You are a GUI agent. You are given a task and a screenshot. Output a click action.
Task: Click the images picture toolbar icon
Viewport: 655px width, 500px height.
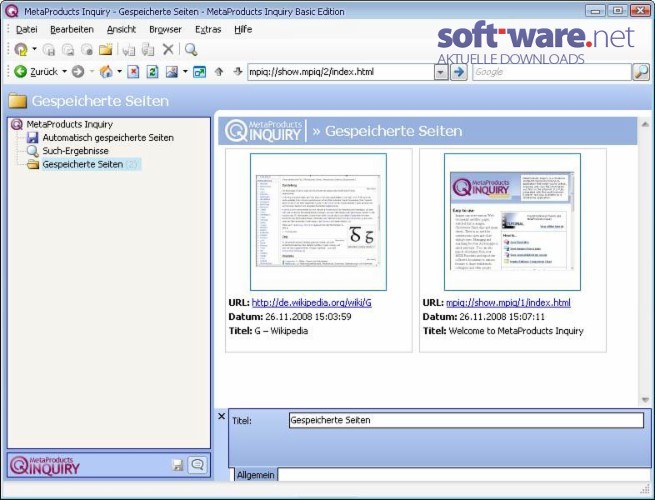(x=172, y=72)
